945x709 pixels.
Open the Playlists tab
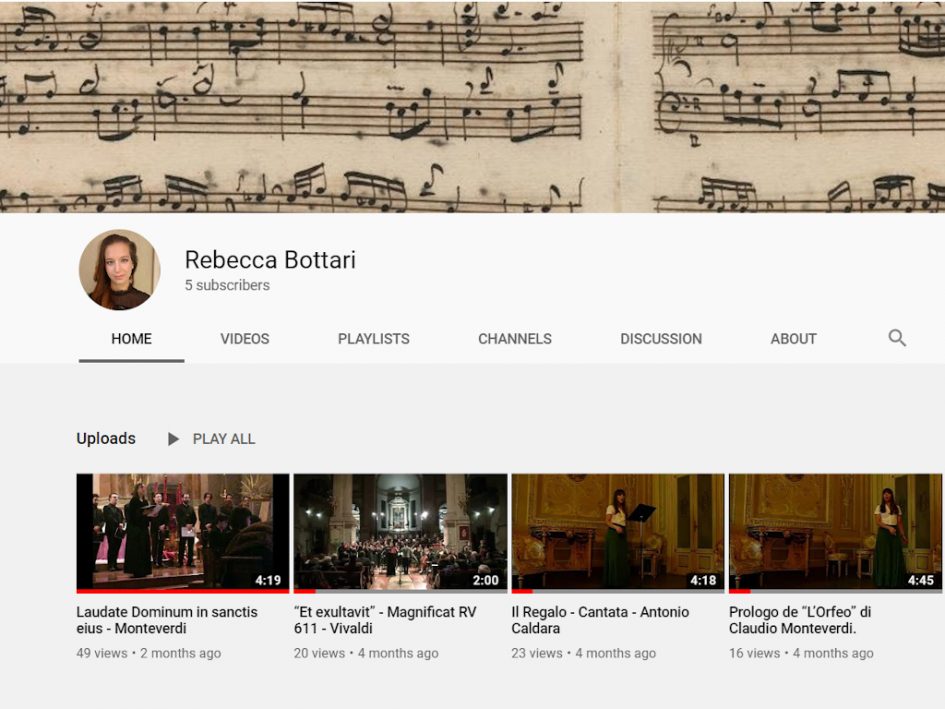(x=374, y=339)
